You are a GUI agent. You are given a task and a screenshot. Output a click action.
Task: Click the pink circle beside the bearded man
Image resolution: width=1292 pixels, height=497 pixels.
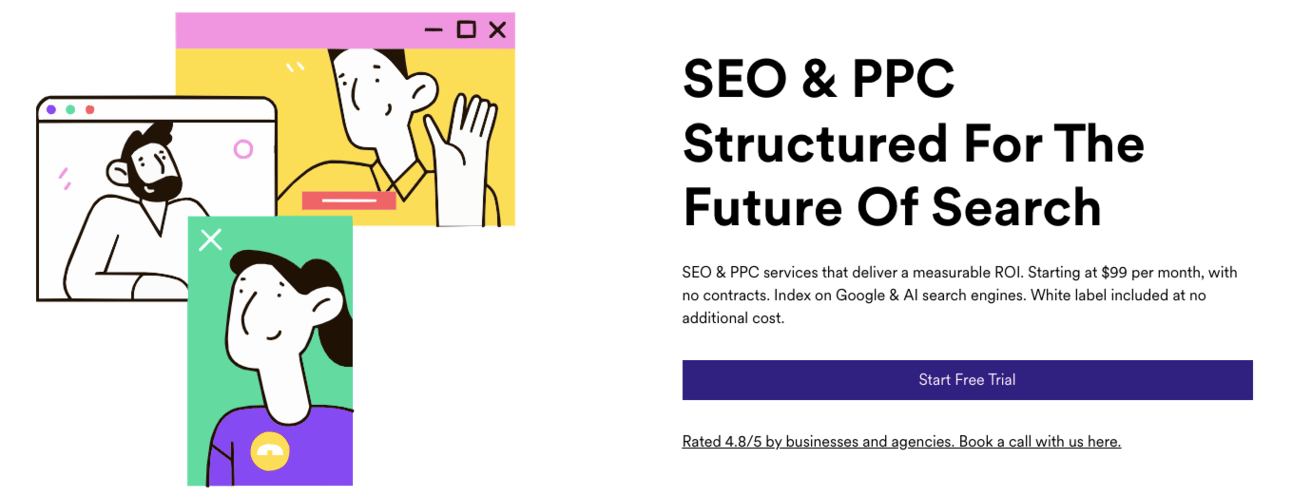pos(243,149)
